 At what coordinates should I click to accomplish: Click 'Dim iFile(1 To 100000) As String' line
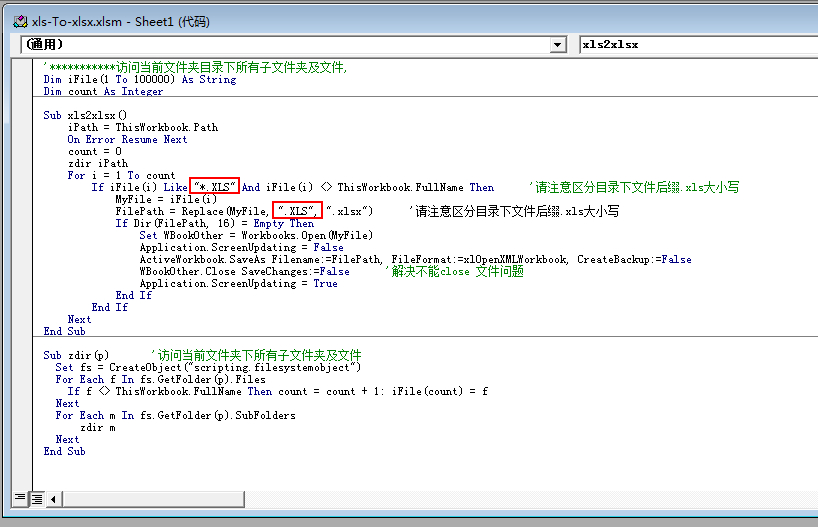(x=140, y=79)
